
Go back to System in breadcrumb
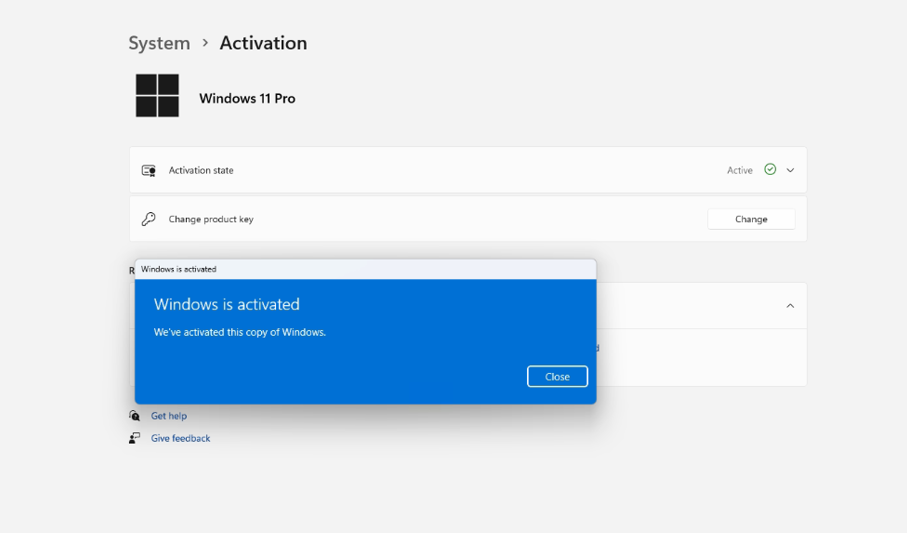[159, 43]
